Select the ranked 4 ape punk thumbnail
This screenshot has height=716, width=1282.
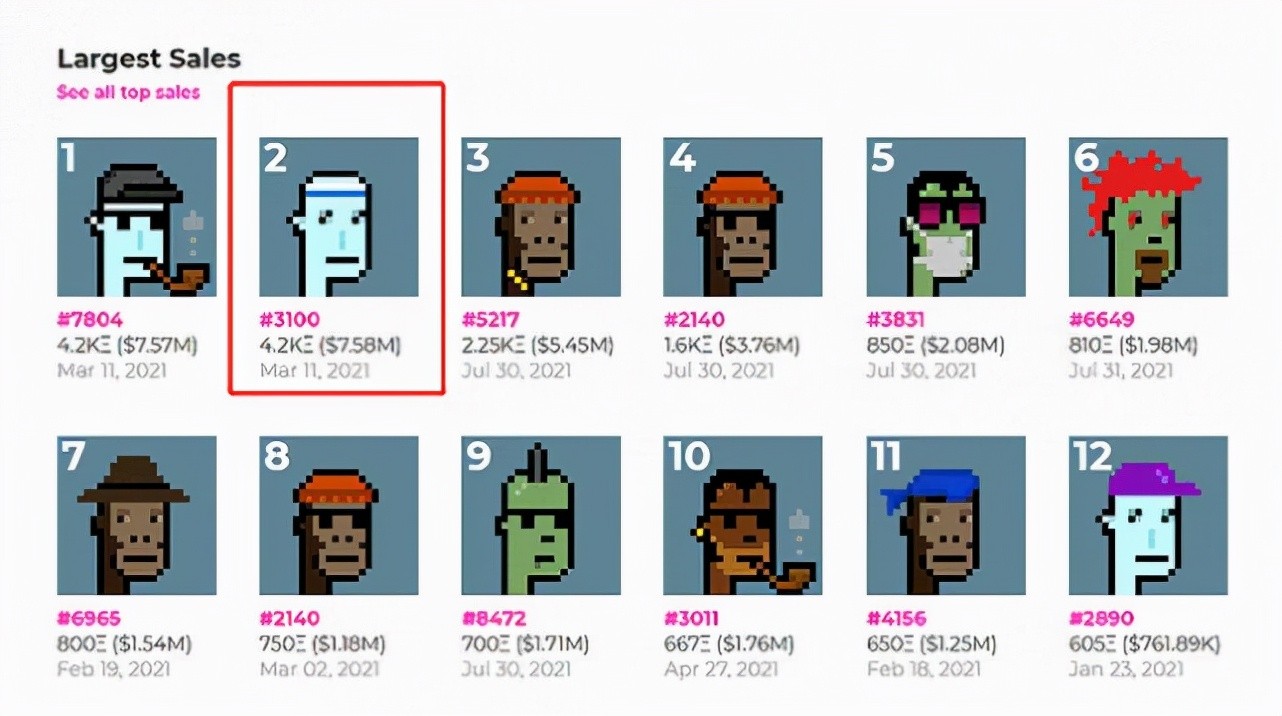click(x=743, y=217)
